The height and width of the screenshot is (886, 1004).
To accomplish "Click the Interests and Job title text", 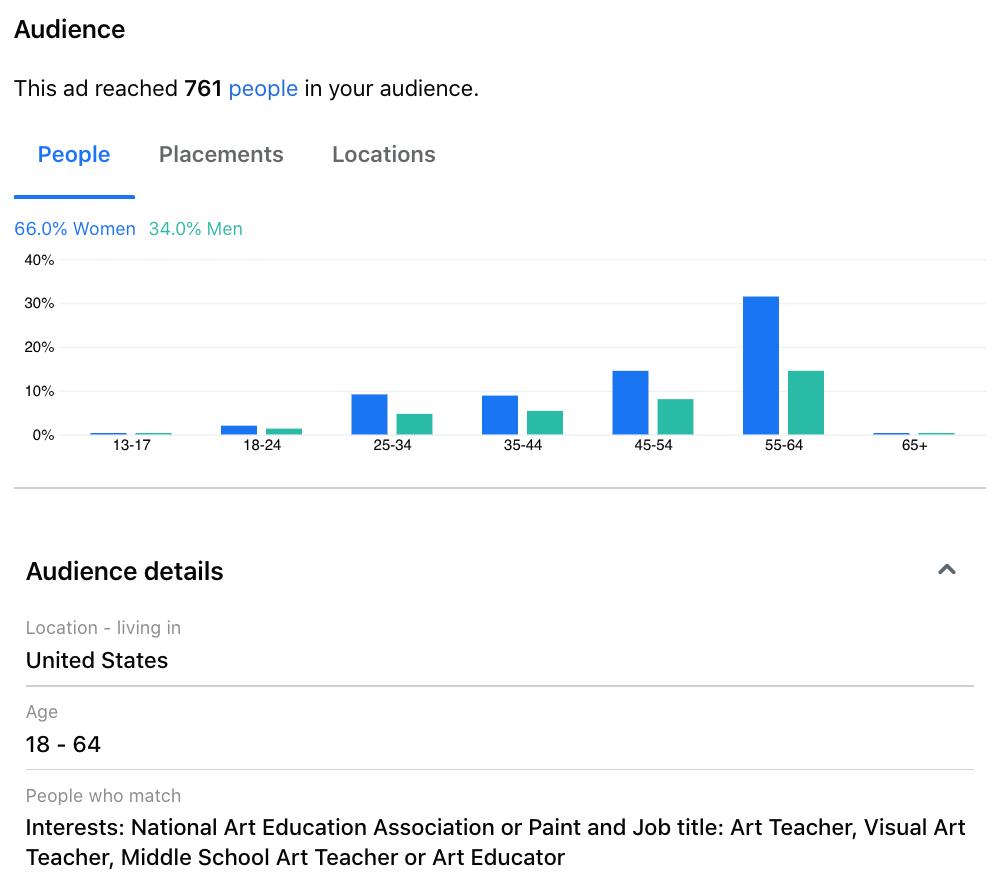I will click(495, 842).
